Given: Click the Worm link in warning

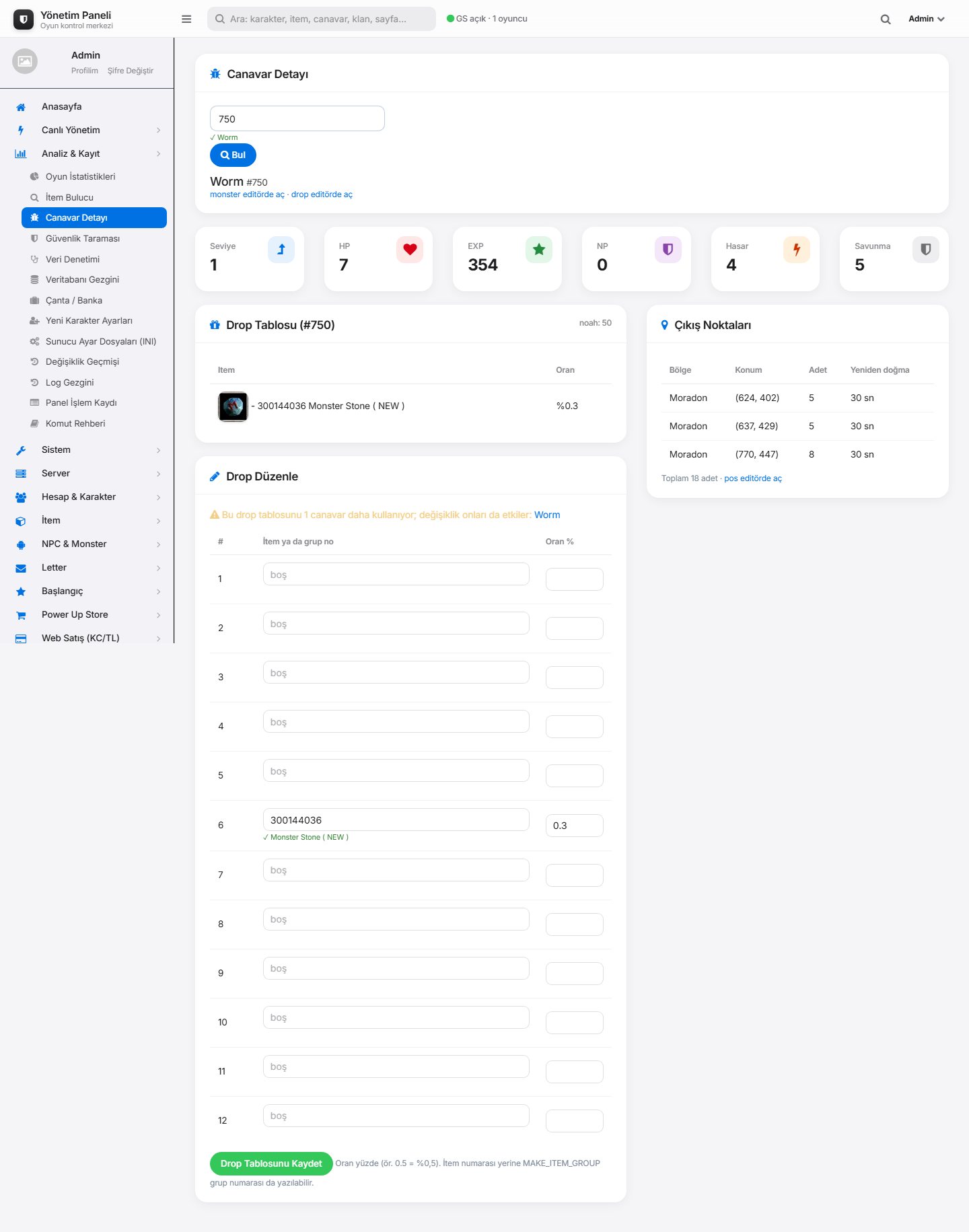Looking at the screenshot, I should [547, 515].
